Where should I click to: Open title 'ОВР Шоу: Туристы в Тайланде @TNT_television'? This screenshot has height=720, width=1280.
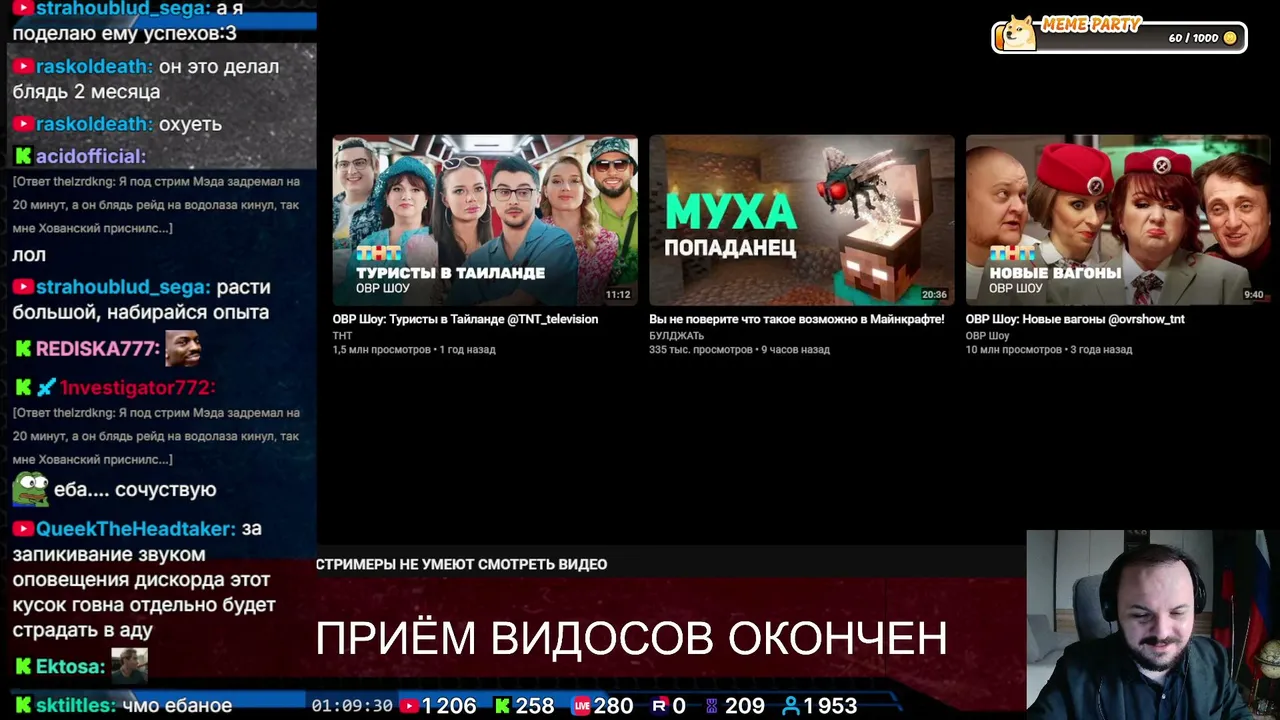click(465, 319)
